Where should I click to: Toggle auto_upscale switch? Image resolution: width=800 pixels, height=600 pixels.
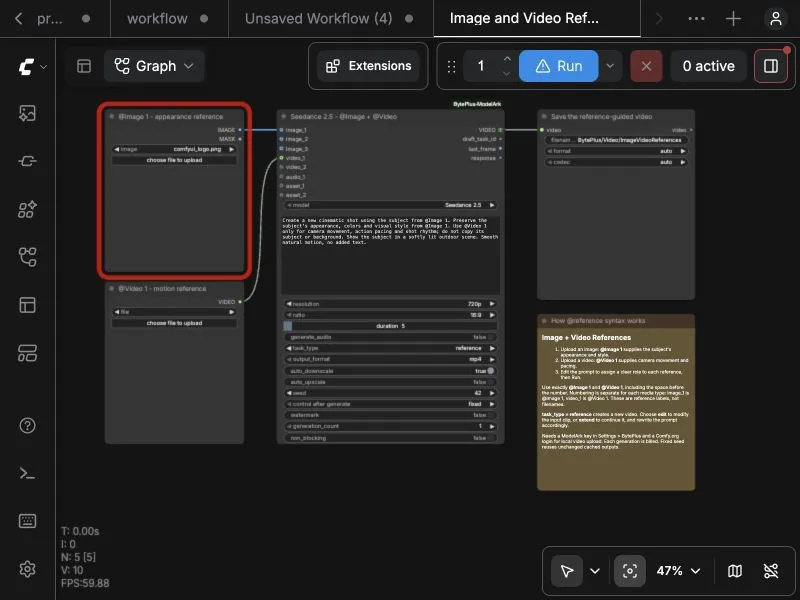(x=390, y=382)
